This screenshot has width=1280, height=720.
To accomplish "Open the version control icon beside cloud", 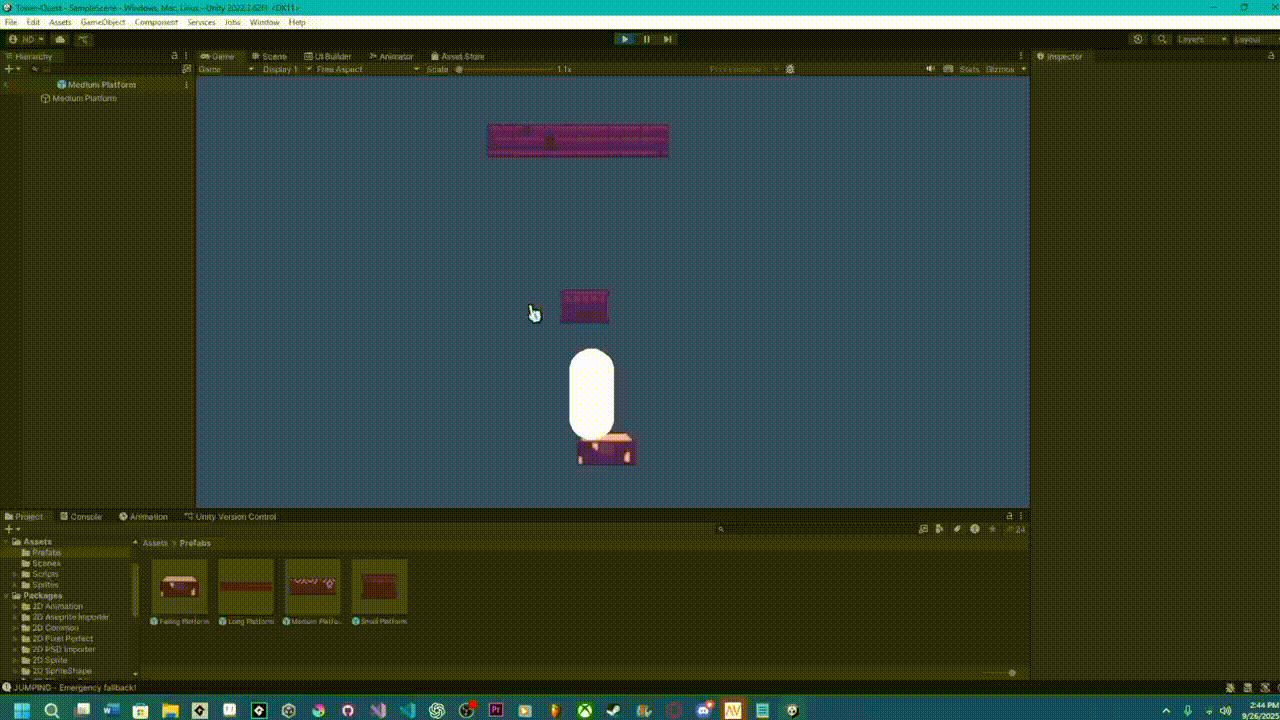I will click(x=83, y=39).
